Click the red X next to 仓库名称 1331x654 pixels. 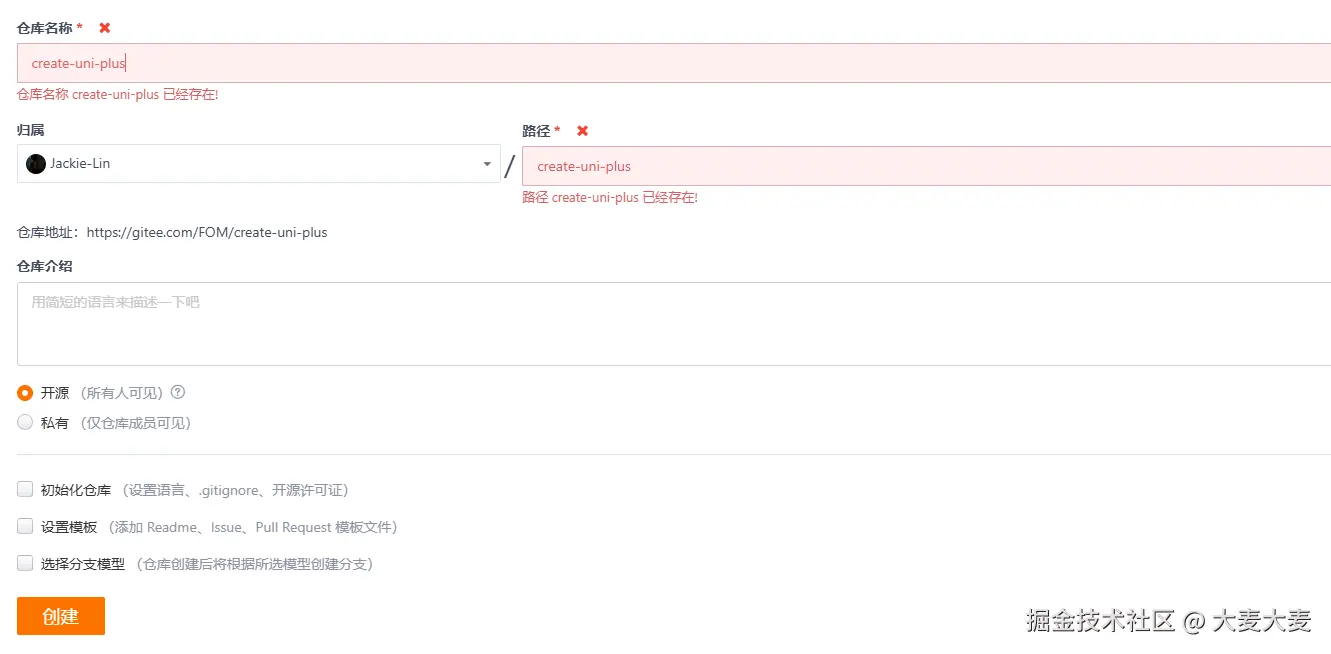click(x=105, y=28)
